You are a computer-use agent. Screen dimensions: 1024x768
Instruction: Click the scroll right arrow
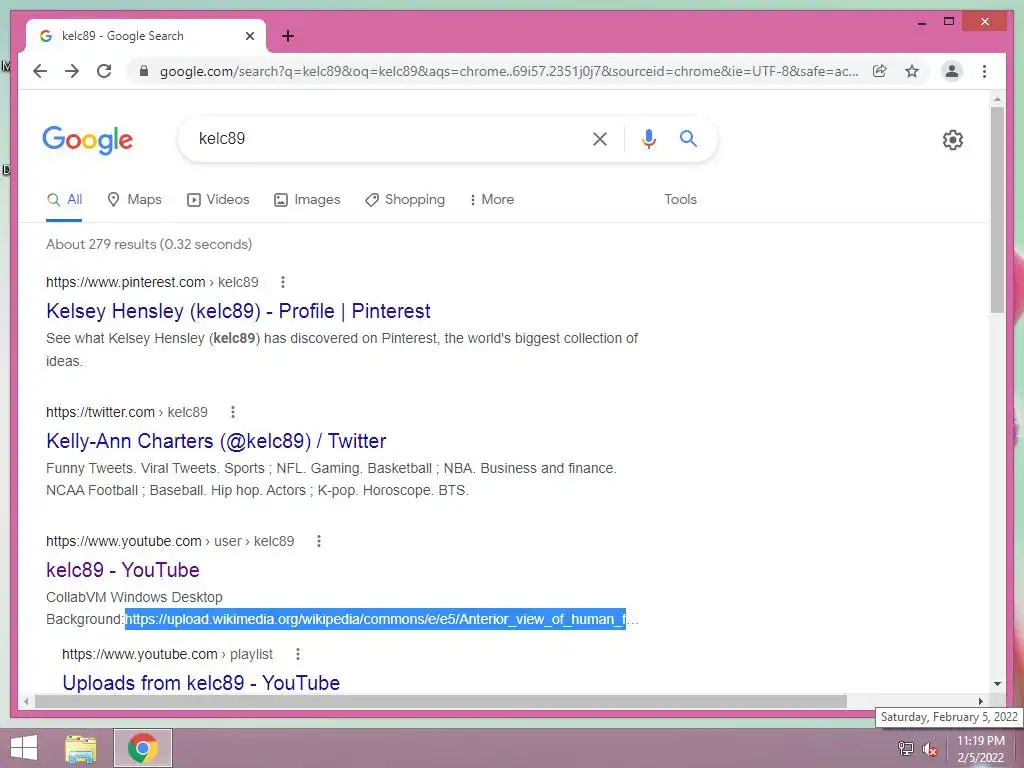click(980, 701)
